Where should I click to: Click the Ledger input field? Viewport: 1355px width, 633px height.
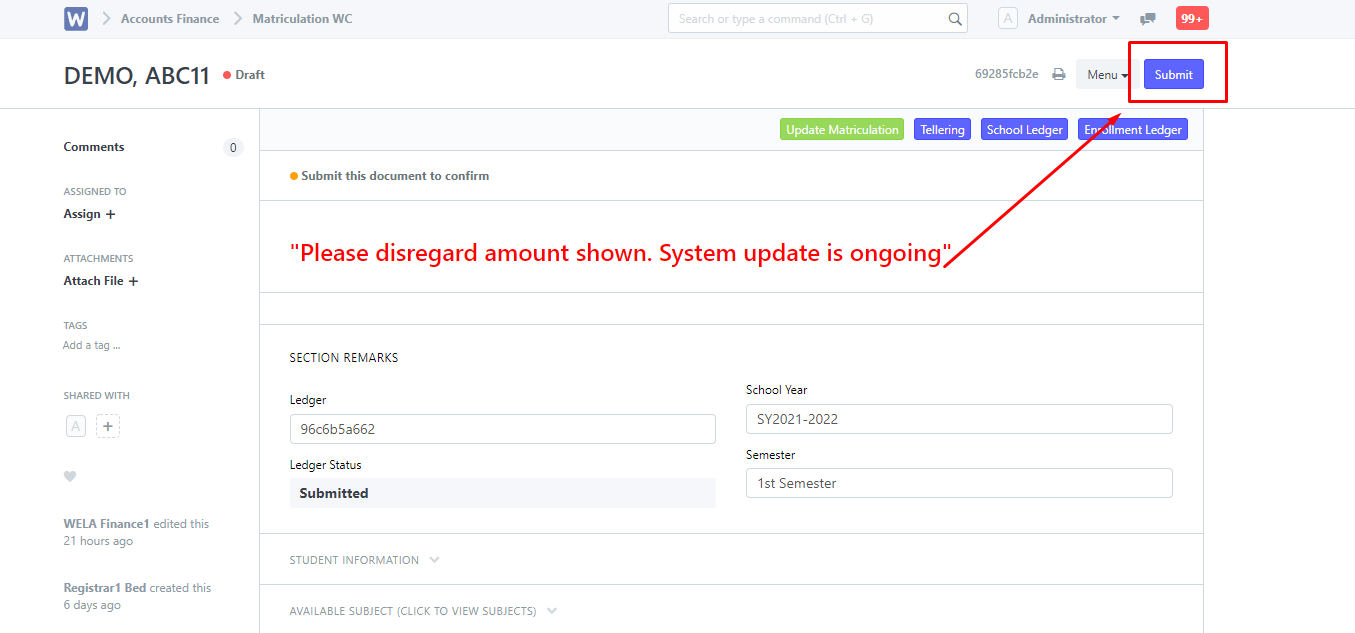click(503, 429)
